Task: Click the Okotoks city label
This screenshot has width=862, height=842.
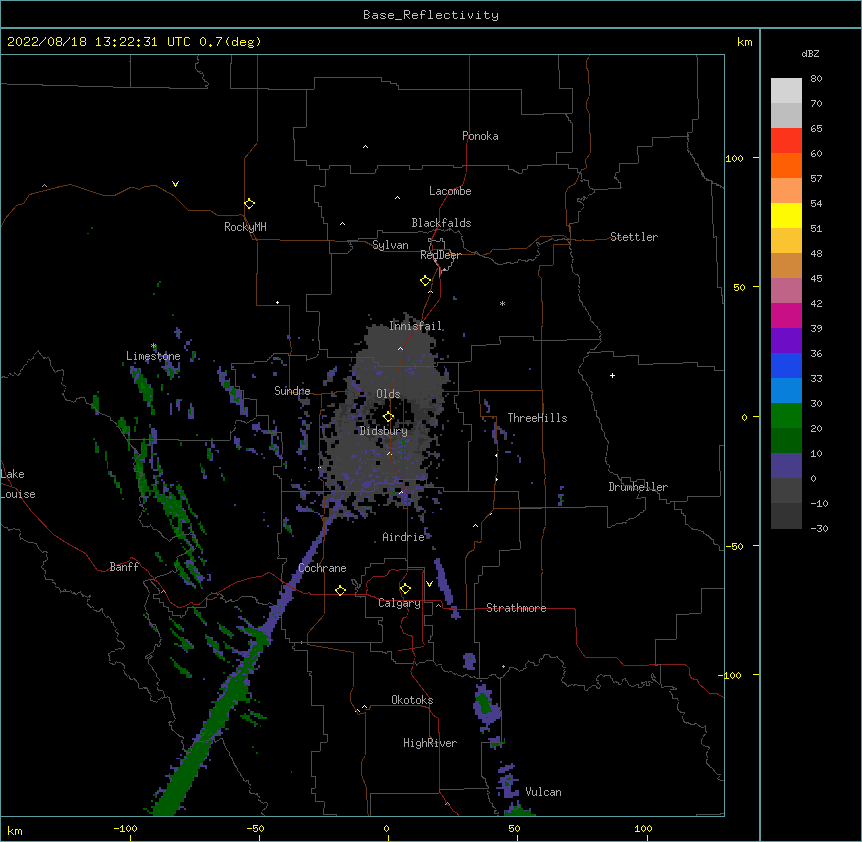Action: tap(412, 700)
